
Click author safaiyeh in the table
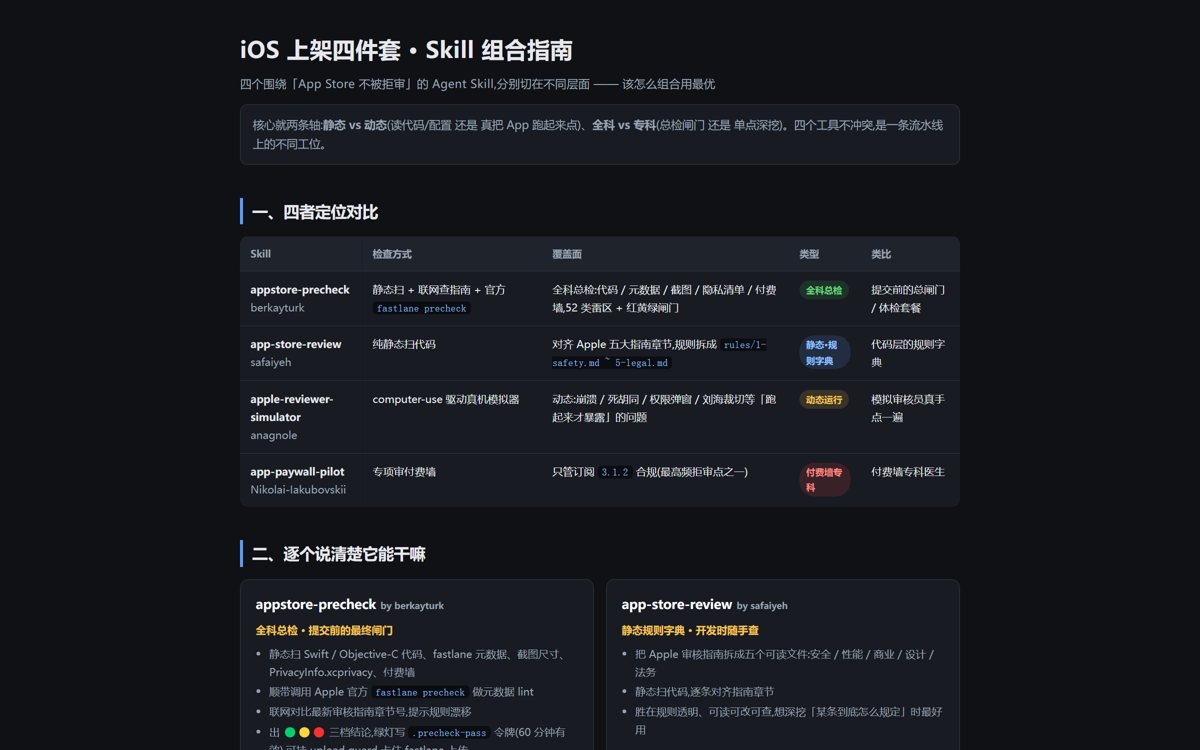pyautogui.click(x=271, y=362)
